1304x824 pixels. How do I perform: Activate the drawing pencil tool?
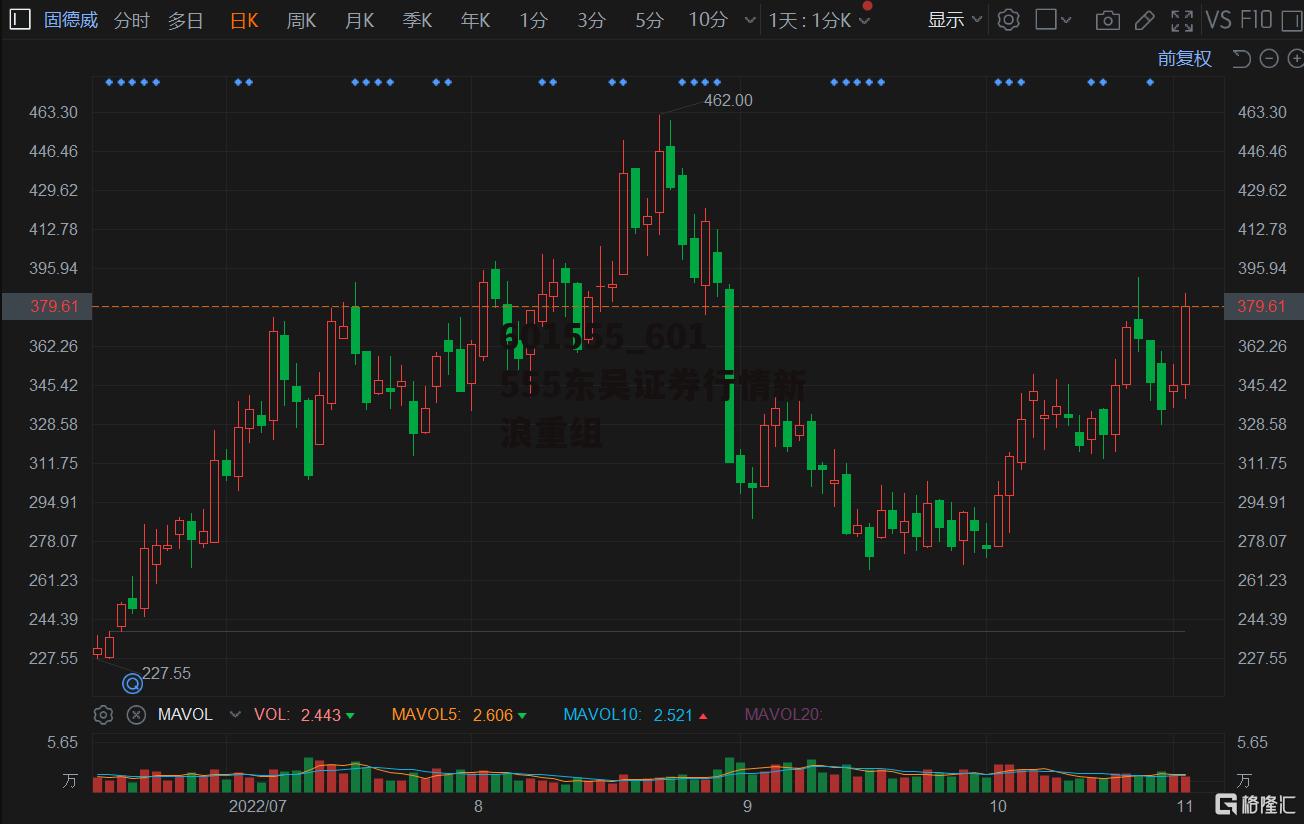[1144, 20]
